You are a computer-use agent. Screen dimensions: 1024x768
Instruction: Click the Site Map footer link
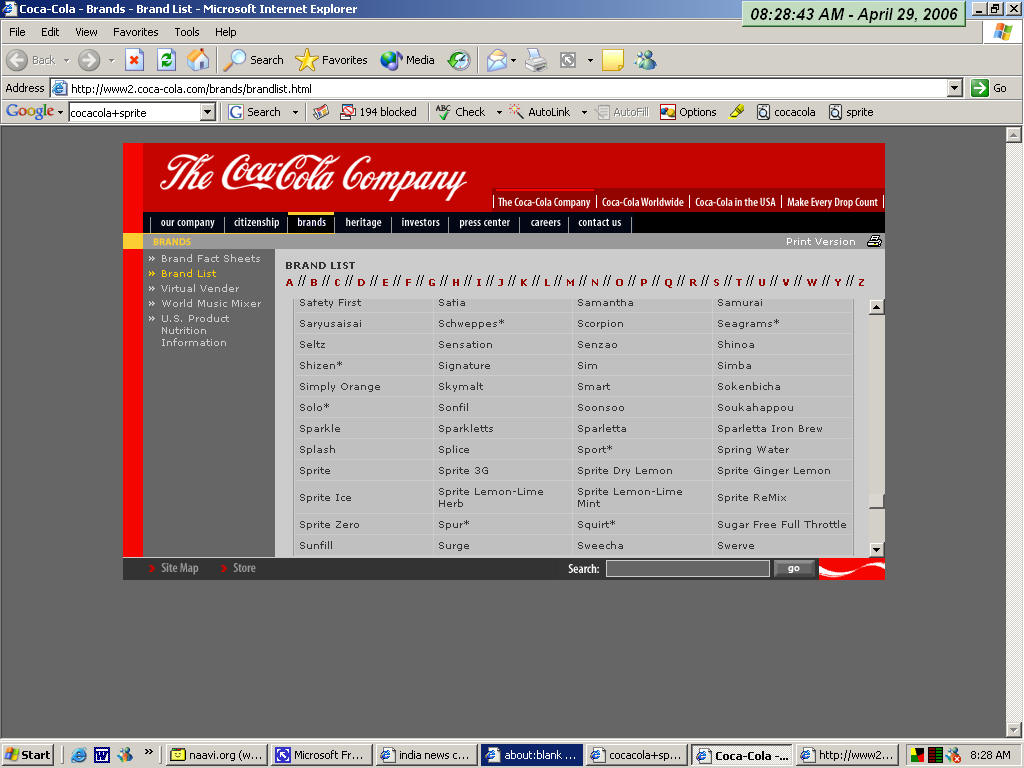pyautogui.click(x=180, y=568)
